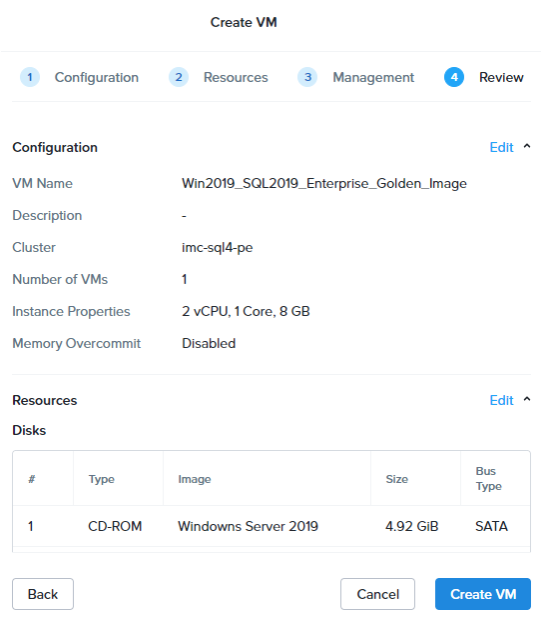The image size is (542, 626).
Task: Click the step 1 circle icon
Action: (30, 77)
